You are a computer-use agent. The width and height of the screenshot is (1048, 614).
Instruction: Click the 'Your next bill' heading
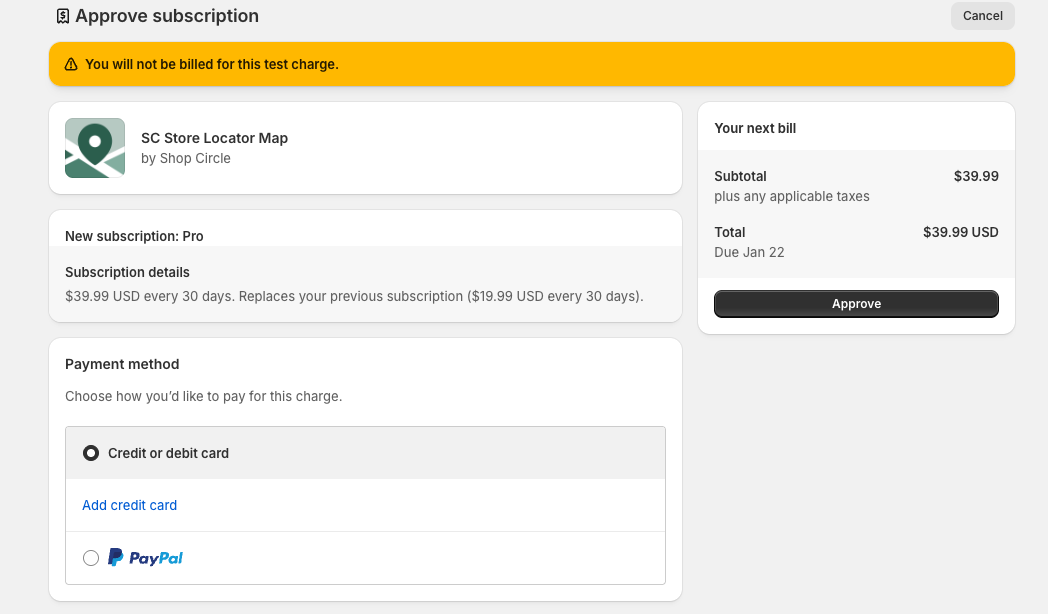[x=755, y=128]
